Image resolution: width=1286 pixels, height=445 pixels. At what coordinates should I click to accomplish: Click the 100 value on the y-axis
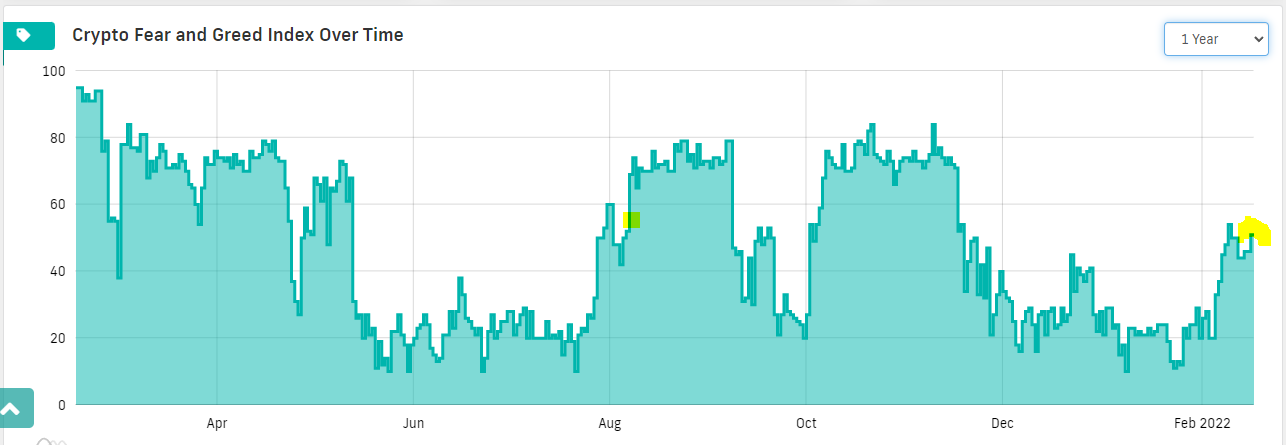click(54, 71)
